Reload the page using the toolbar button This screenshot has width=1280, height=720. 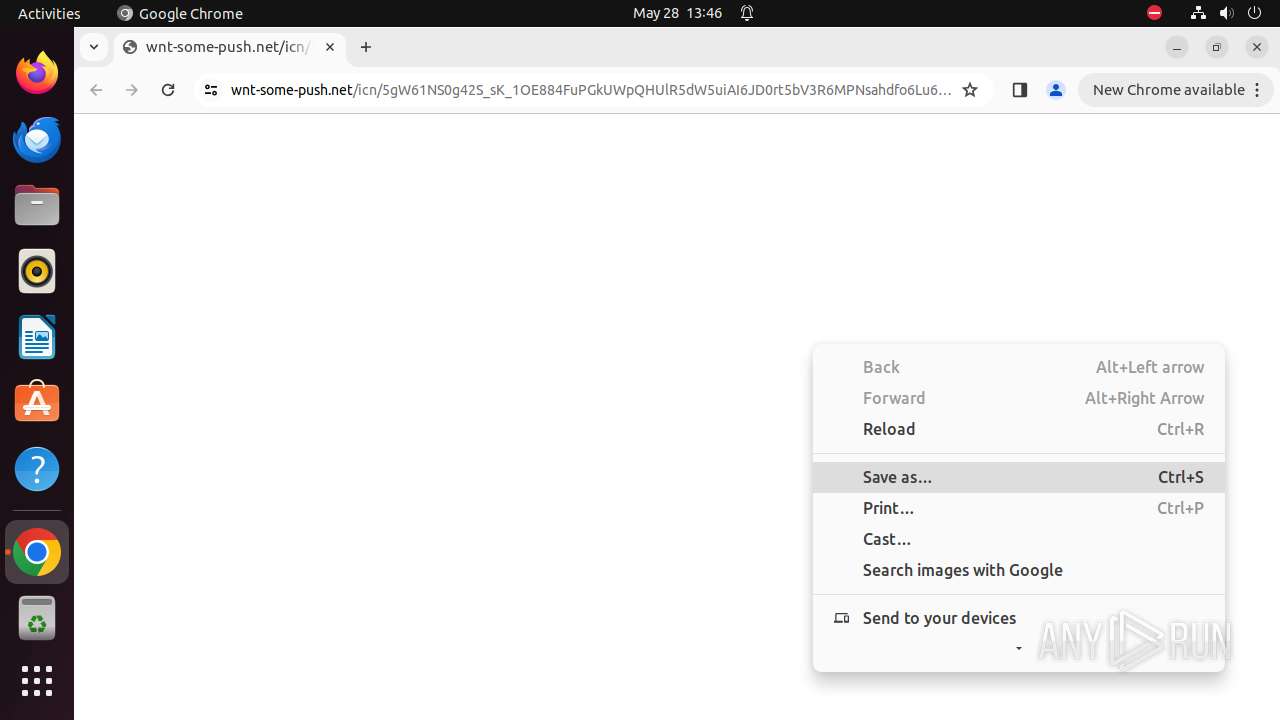168,90
